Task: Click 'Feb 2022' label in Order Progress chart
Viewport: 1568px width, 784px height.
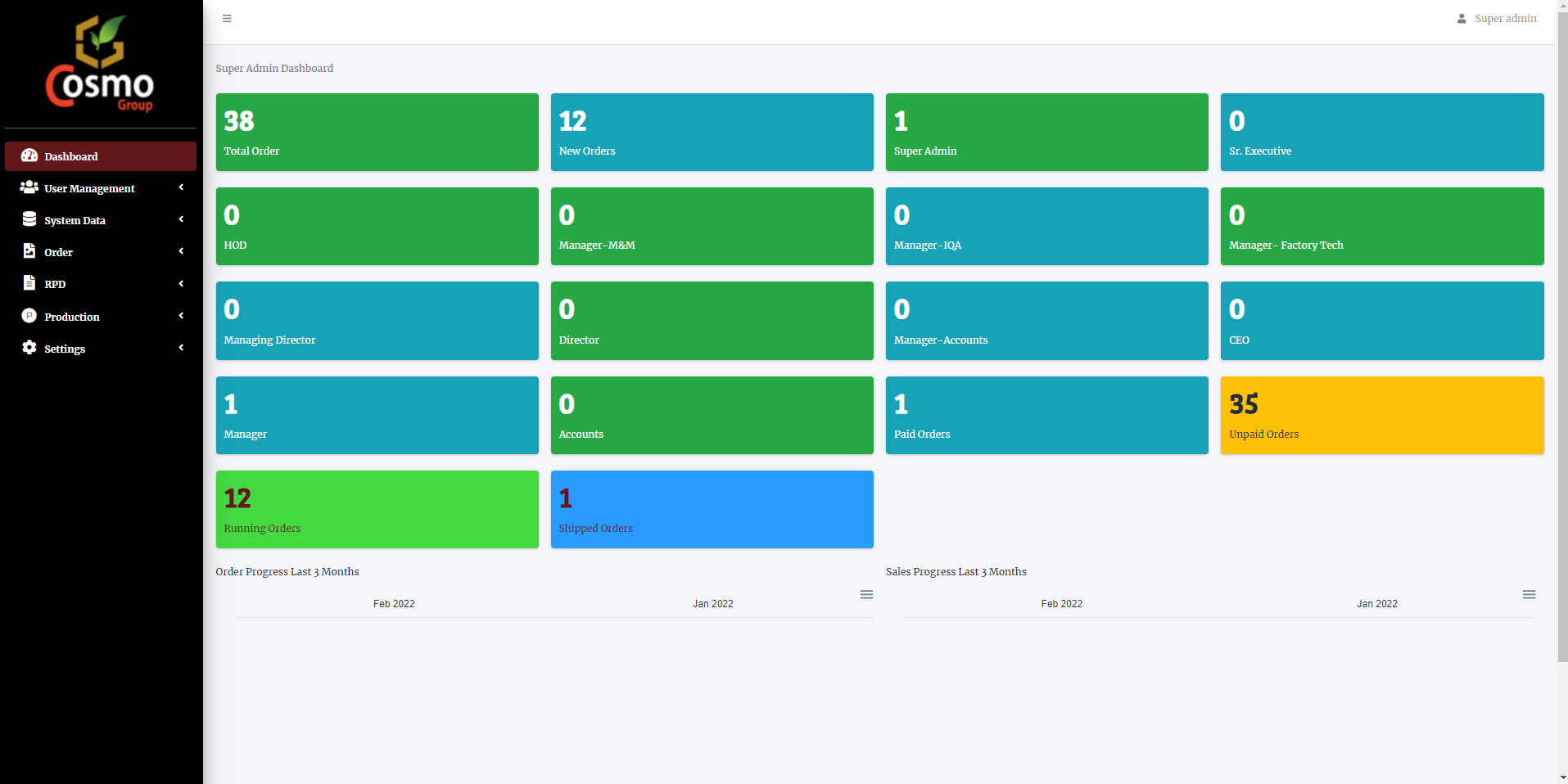Action: pos(394,604)
